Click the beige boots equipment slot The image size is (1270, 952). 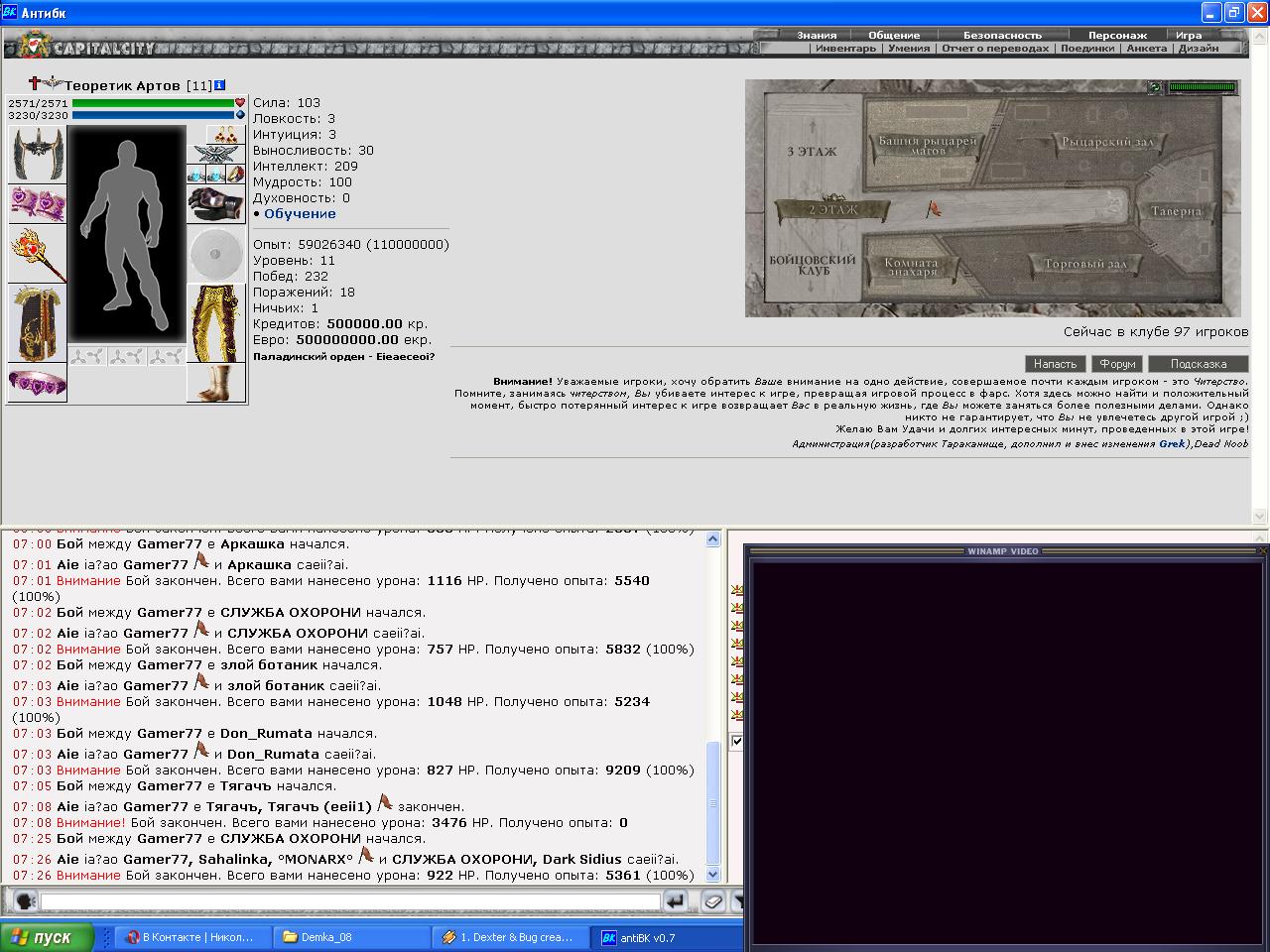tap(216, 383)
